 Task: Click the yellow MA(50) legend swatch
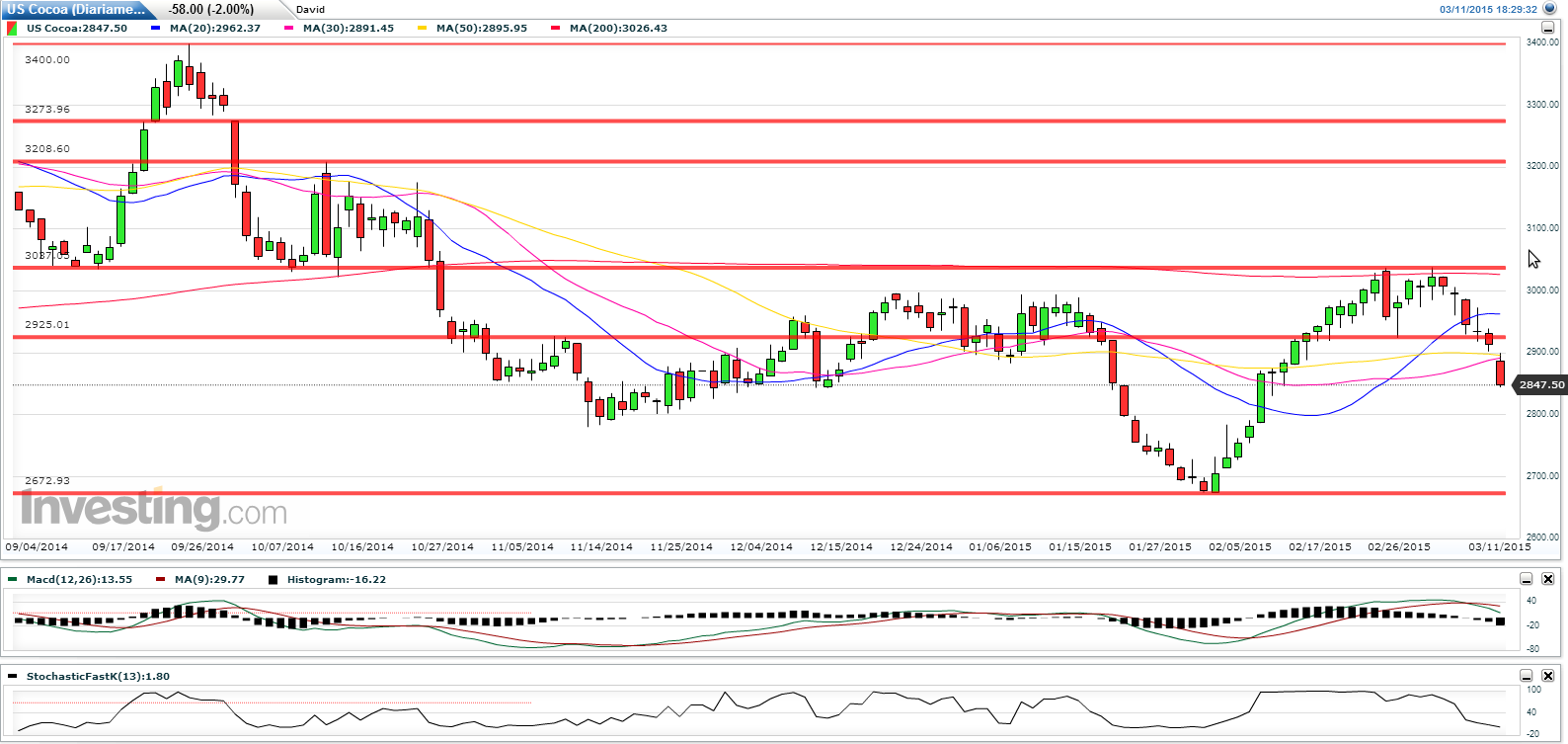click(422, 29)
